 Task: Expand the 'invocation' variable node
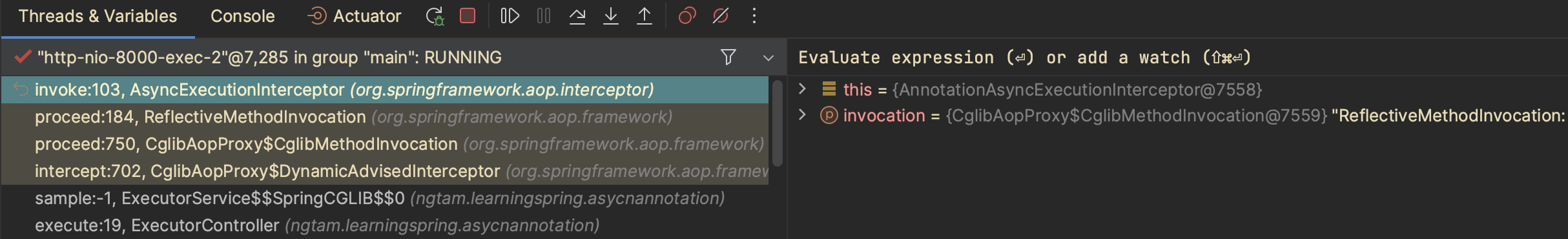802,115
